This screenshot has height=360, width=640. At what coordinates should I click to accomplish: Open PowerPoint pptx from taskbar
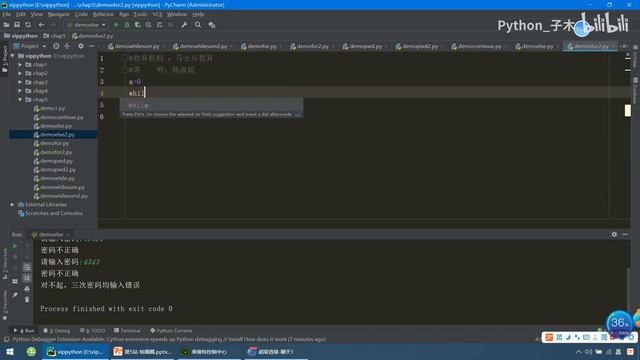point(142,351)
